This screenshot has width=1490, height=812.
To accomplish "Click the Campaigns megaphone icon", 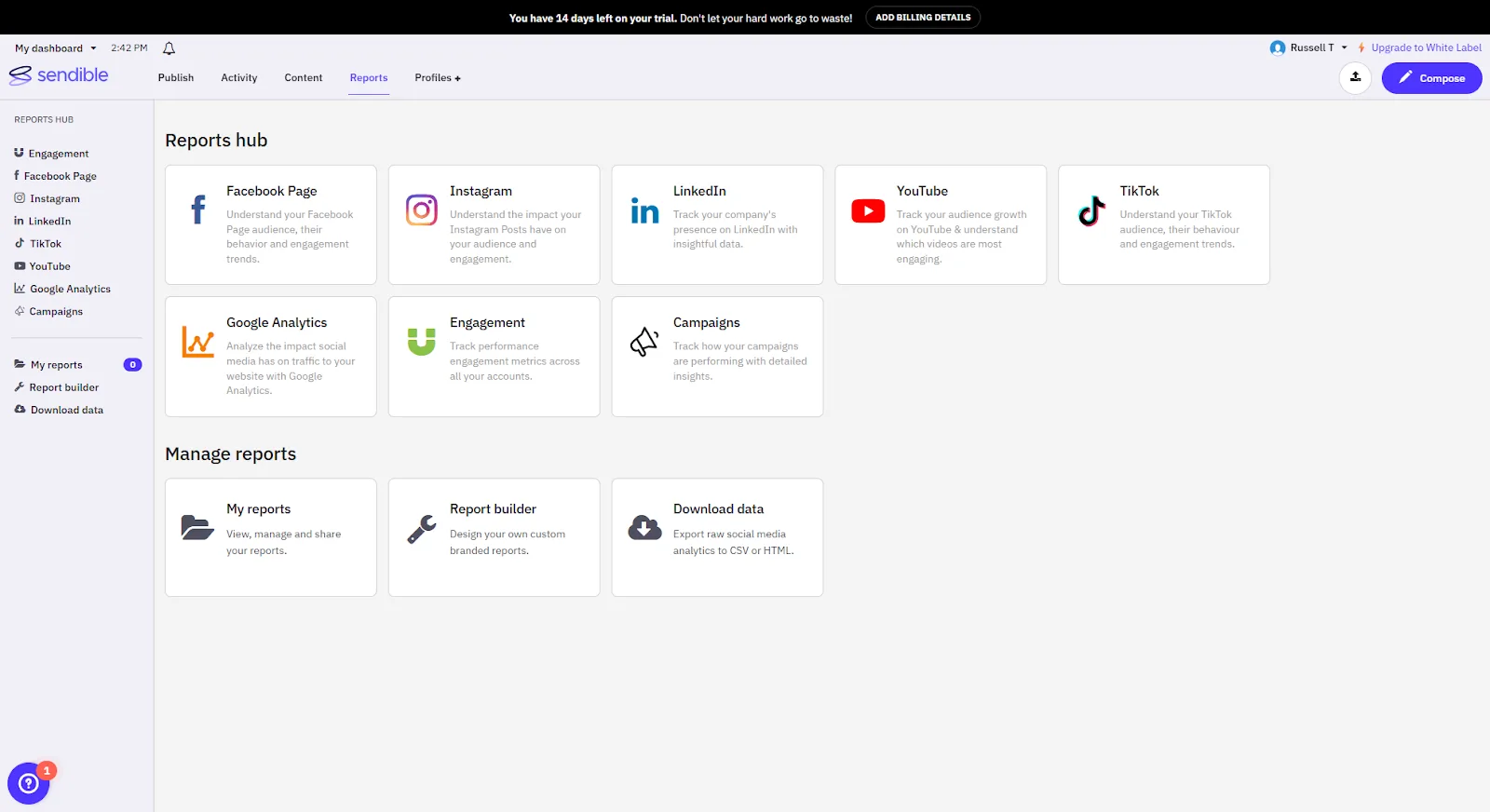I will pos(644,342).
